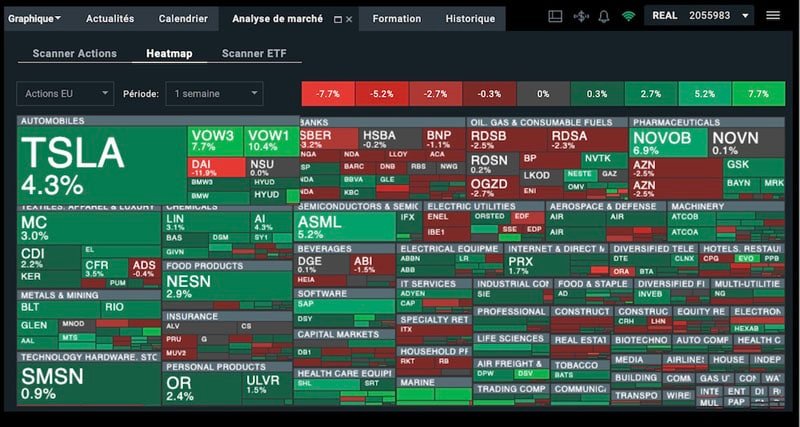The image size is (800, 427).
Task: Click the ELECTRIC UTILITIES sector header
Action: pos(485,206)
